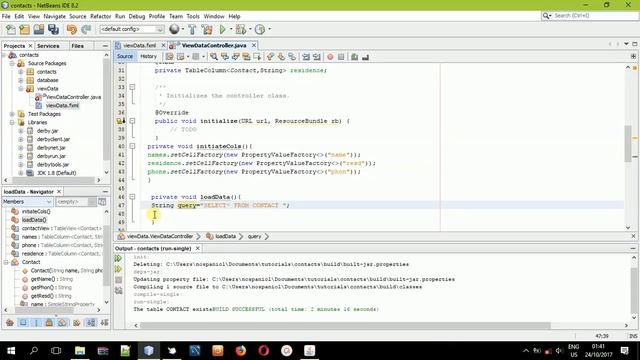Open the Members dropdown in Navigator

[27, 202]
